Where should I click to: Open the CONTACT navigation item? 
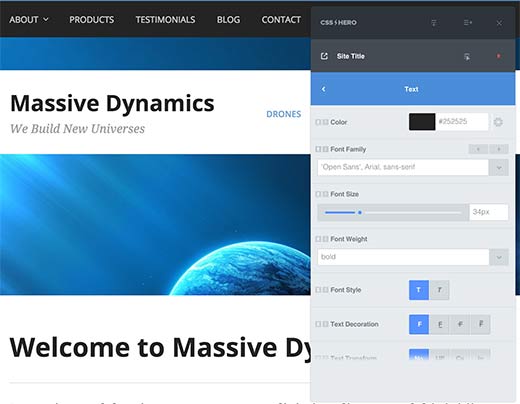[x=281, y=20]
